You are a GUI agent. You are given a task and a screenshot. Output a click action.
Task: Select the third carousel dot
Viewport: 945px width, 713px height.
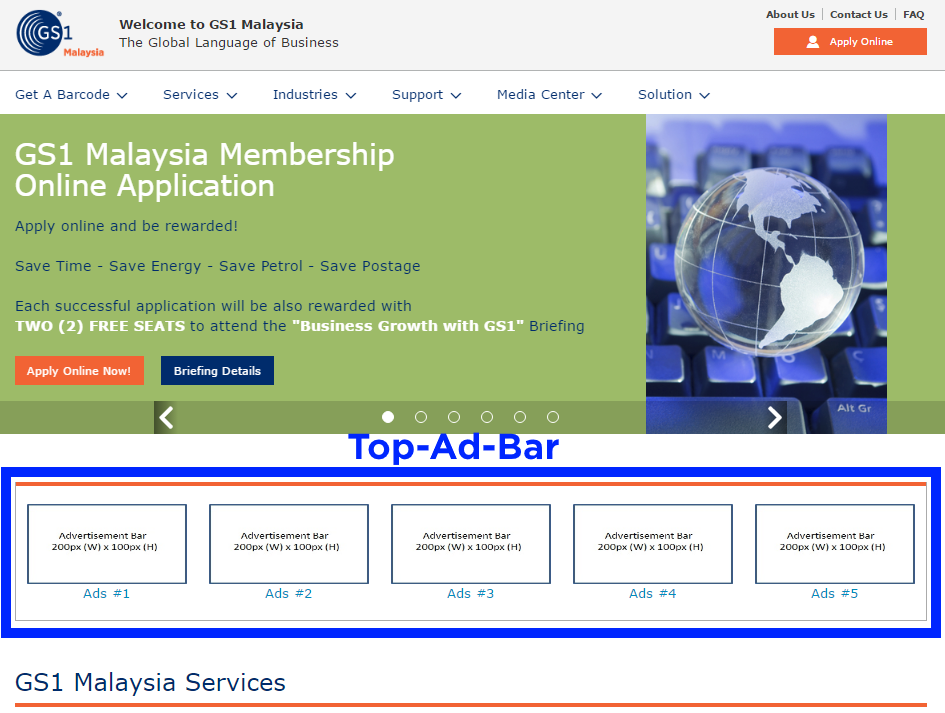(x=454, y=417)
